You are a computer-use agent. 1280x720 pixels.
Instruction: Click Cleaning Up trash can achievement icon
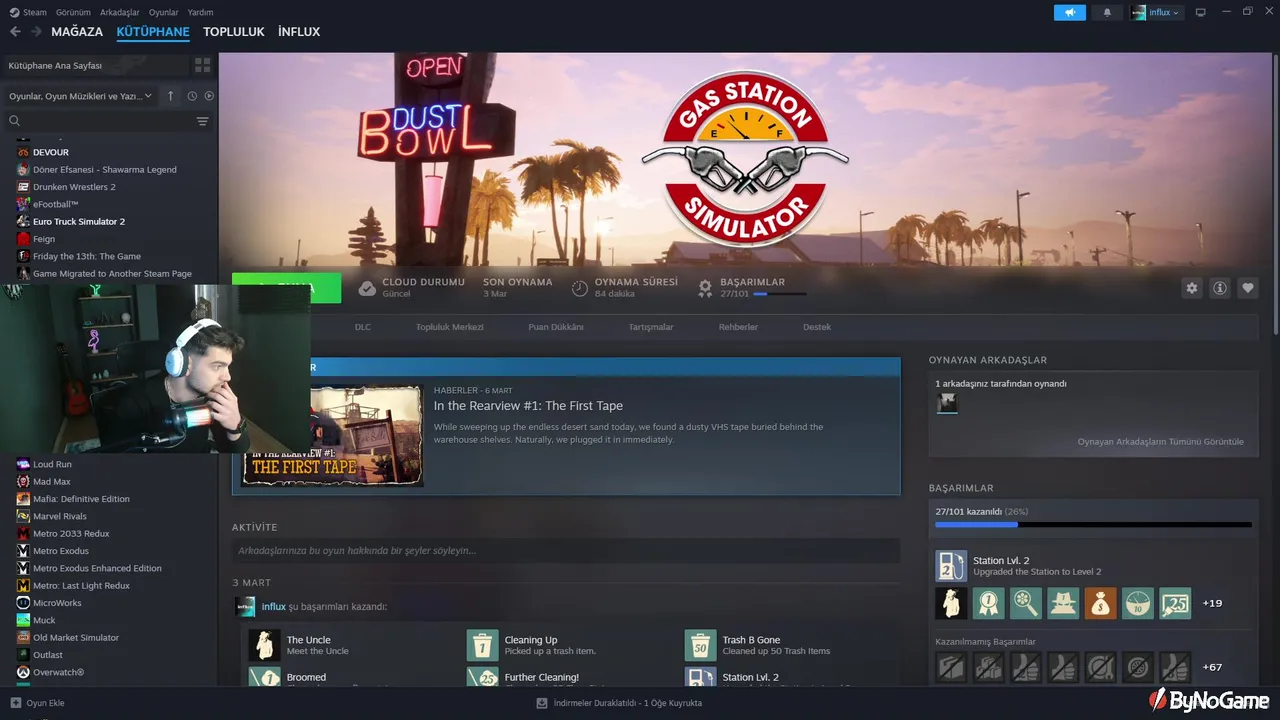click(483, 645)
